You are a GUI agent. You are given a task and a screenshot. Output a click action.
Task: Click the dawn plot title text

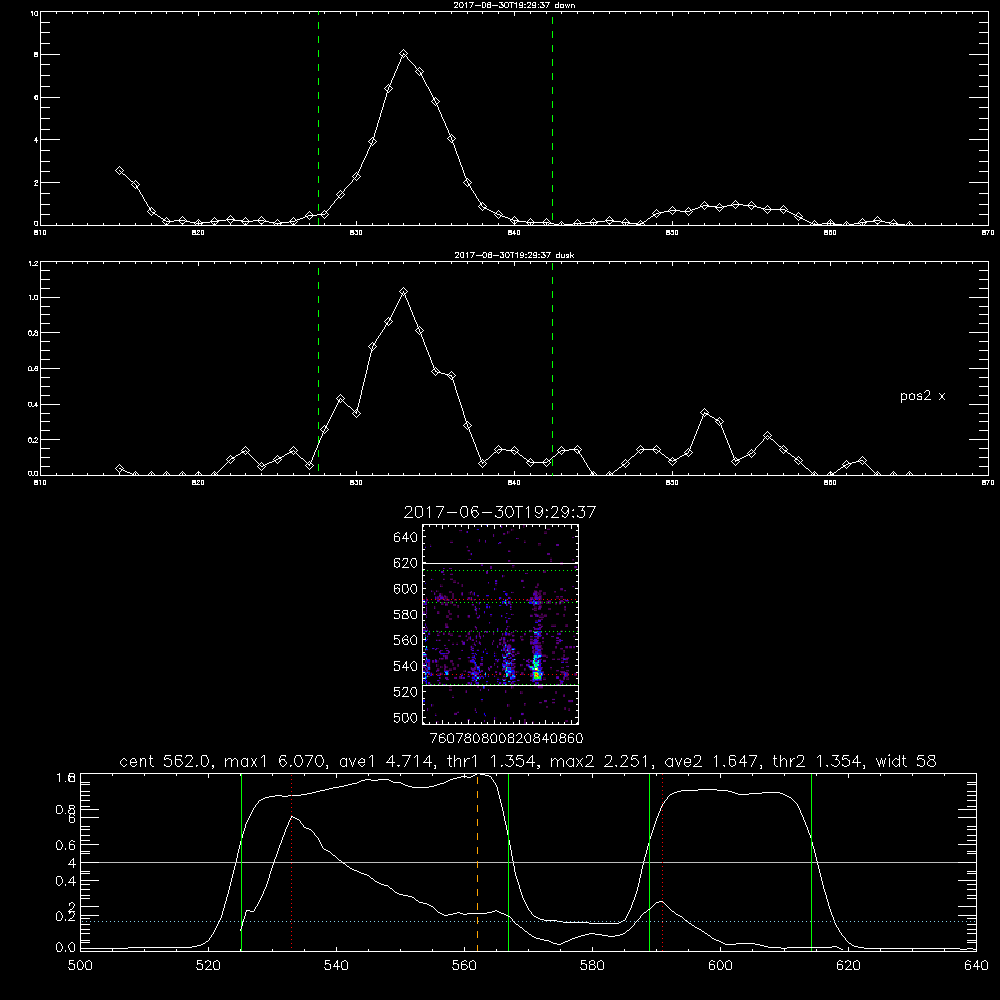514,5
